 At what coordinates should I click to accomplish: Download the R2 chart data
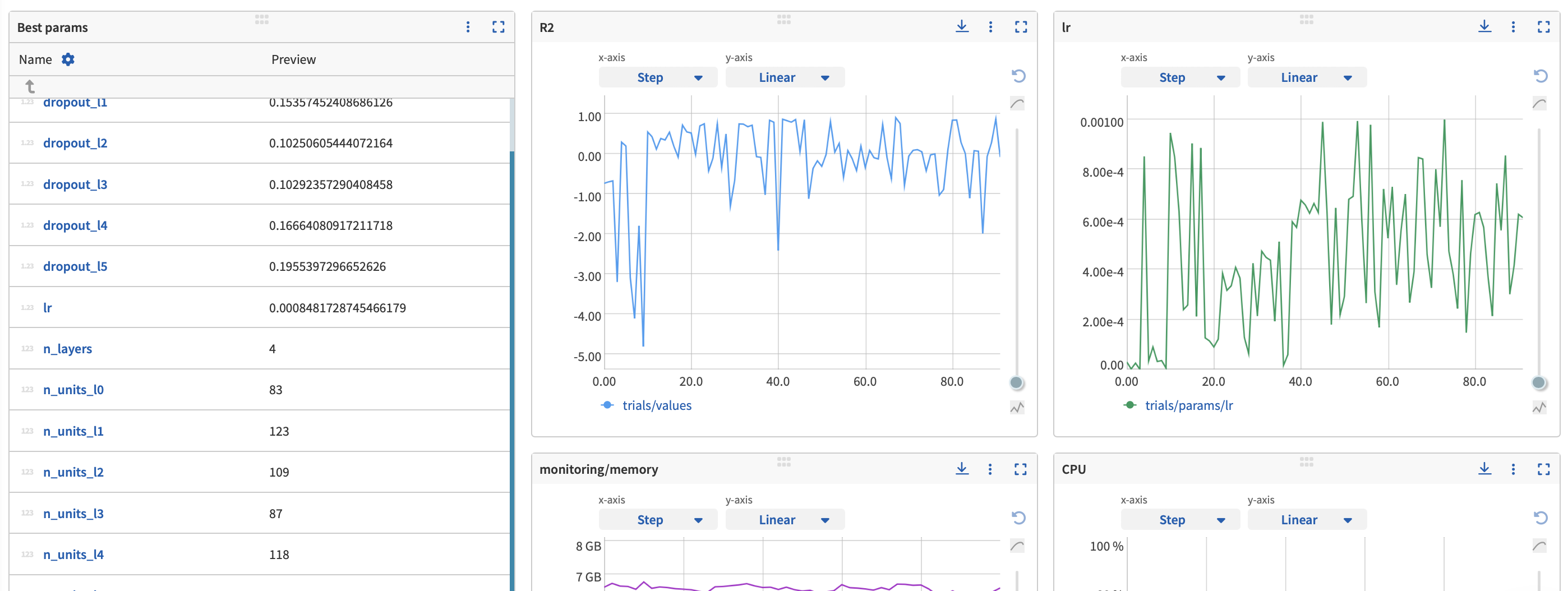[x=961, y=27]
